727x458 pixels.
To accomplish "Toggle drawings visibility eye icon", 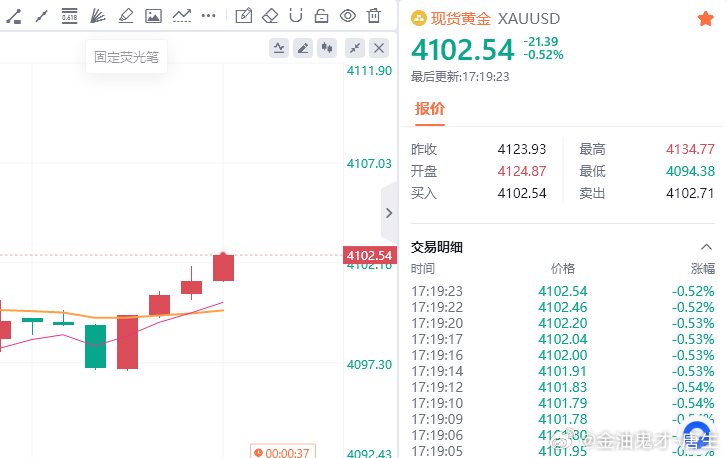I will [348, 16].
